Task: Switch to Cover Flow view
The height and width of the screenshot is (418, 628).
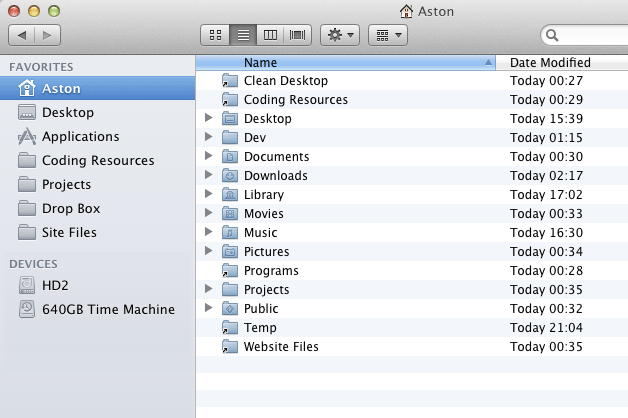Action: click(297, 35)
